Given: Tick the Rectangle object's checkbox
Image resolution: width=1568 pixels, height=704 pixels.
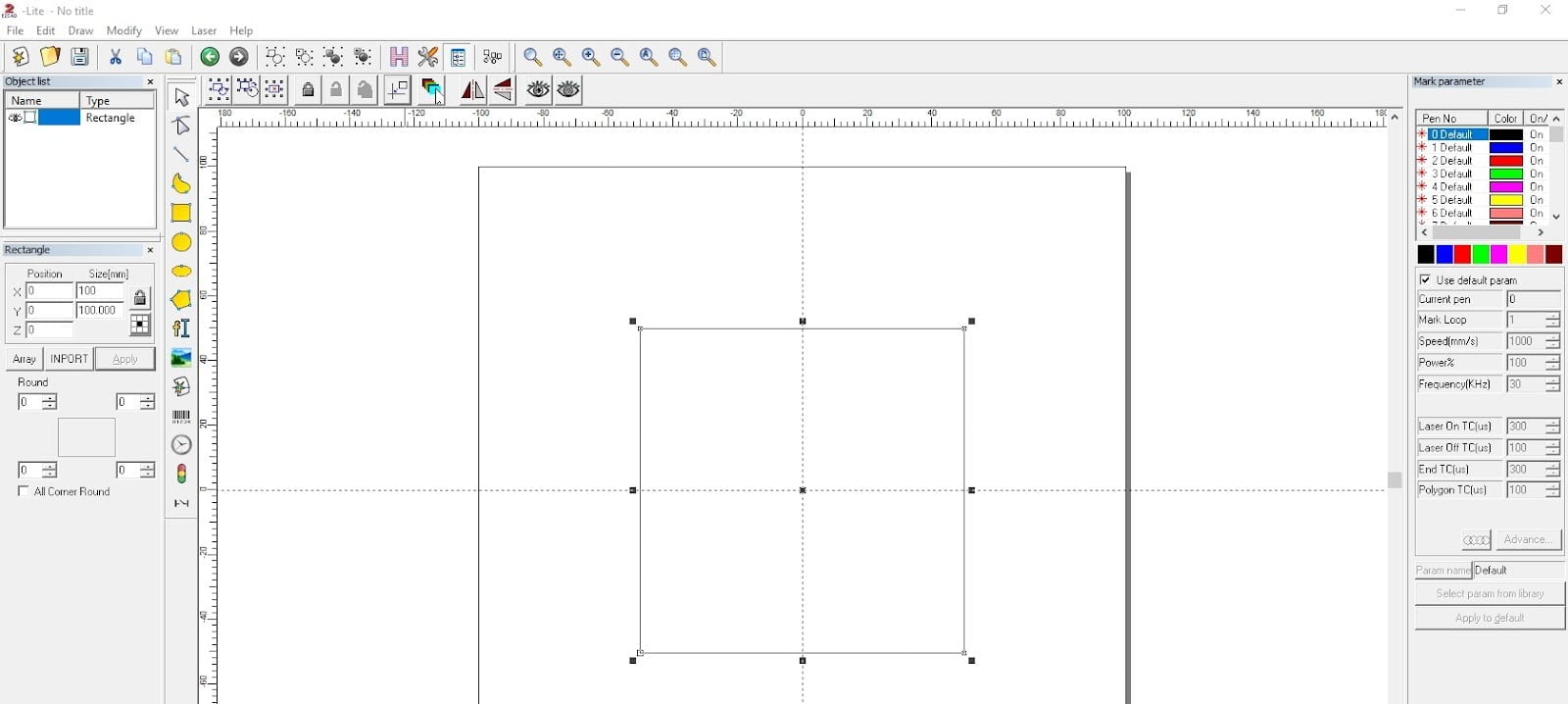Looking at the screenshot, I should tap(30, 118).
